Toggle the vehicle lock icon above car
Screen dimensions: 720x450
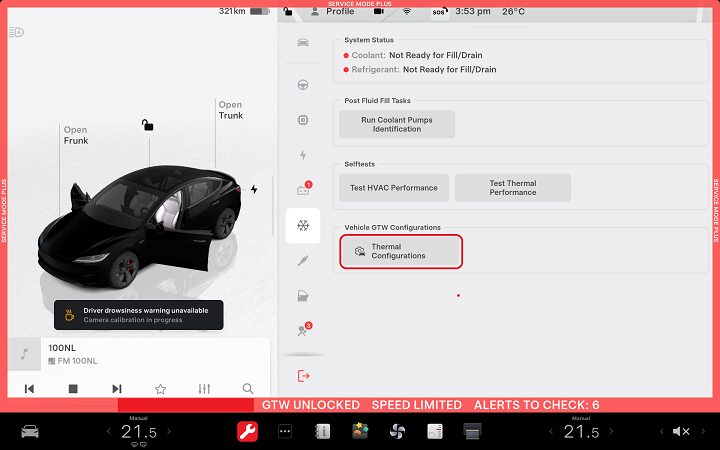(147, 125)
